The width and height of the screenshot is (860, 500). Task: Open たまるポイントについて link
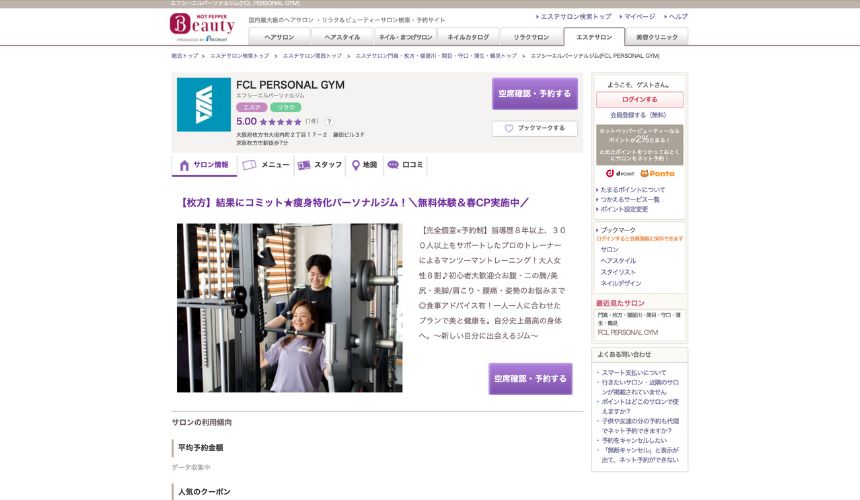632,190
